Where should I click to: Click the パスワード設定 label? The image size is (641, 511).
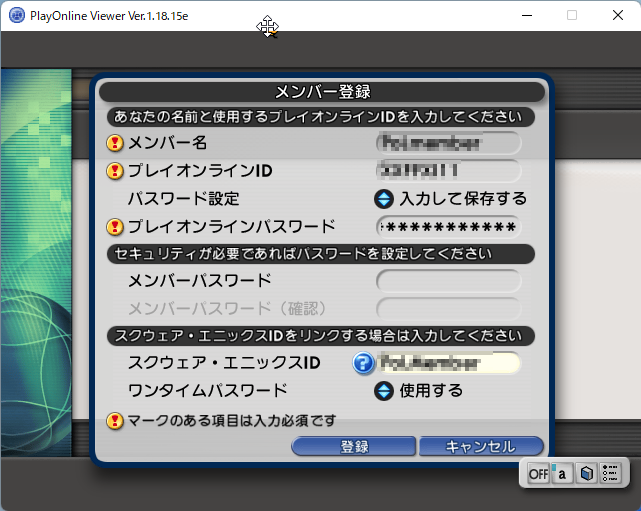[184, 199]
